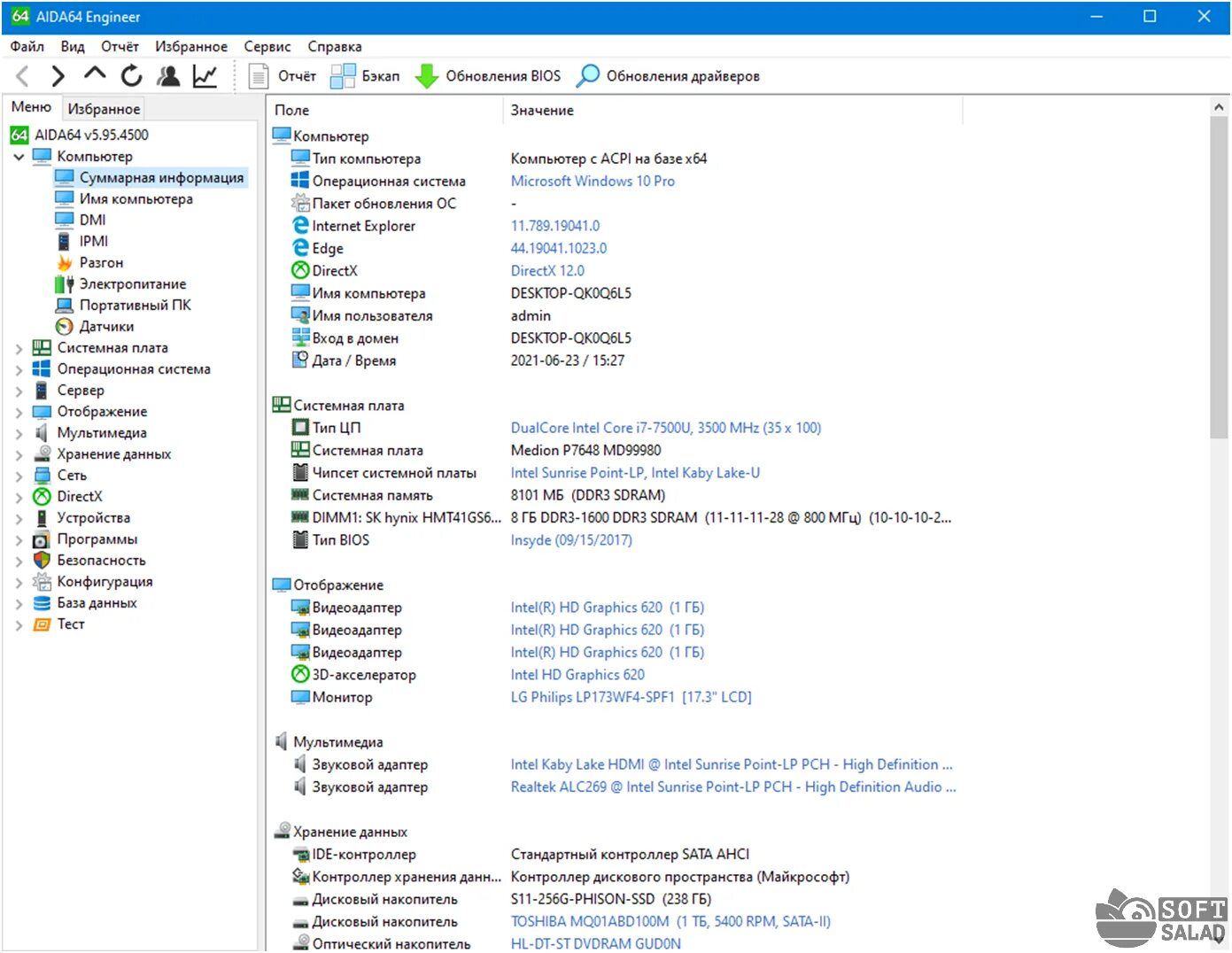
Task: Go forward with the right arrow toolbar icon
Action: 58,76
